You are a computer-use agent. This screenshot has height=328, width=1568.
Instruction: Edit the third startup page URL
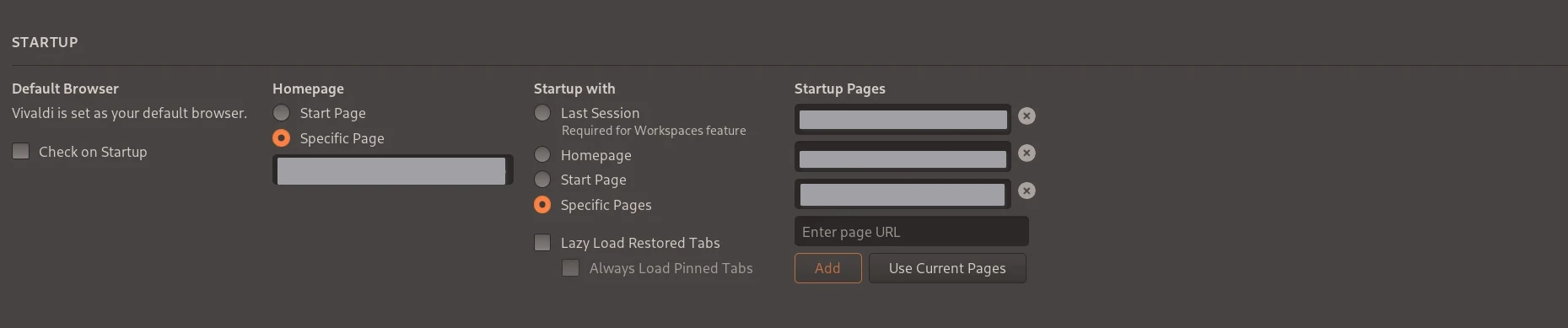pos(903,195)
